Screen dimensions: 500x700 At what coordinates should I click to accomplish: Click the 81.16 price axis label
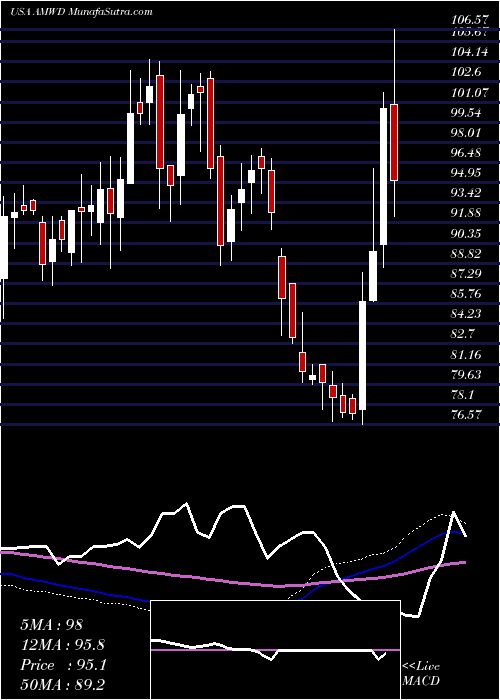click(466, 355)
